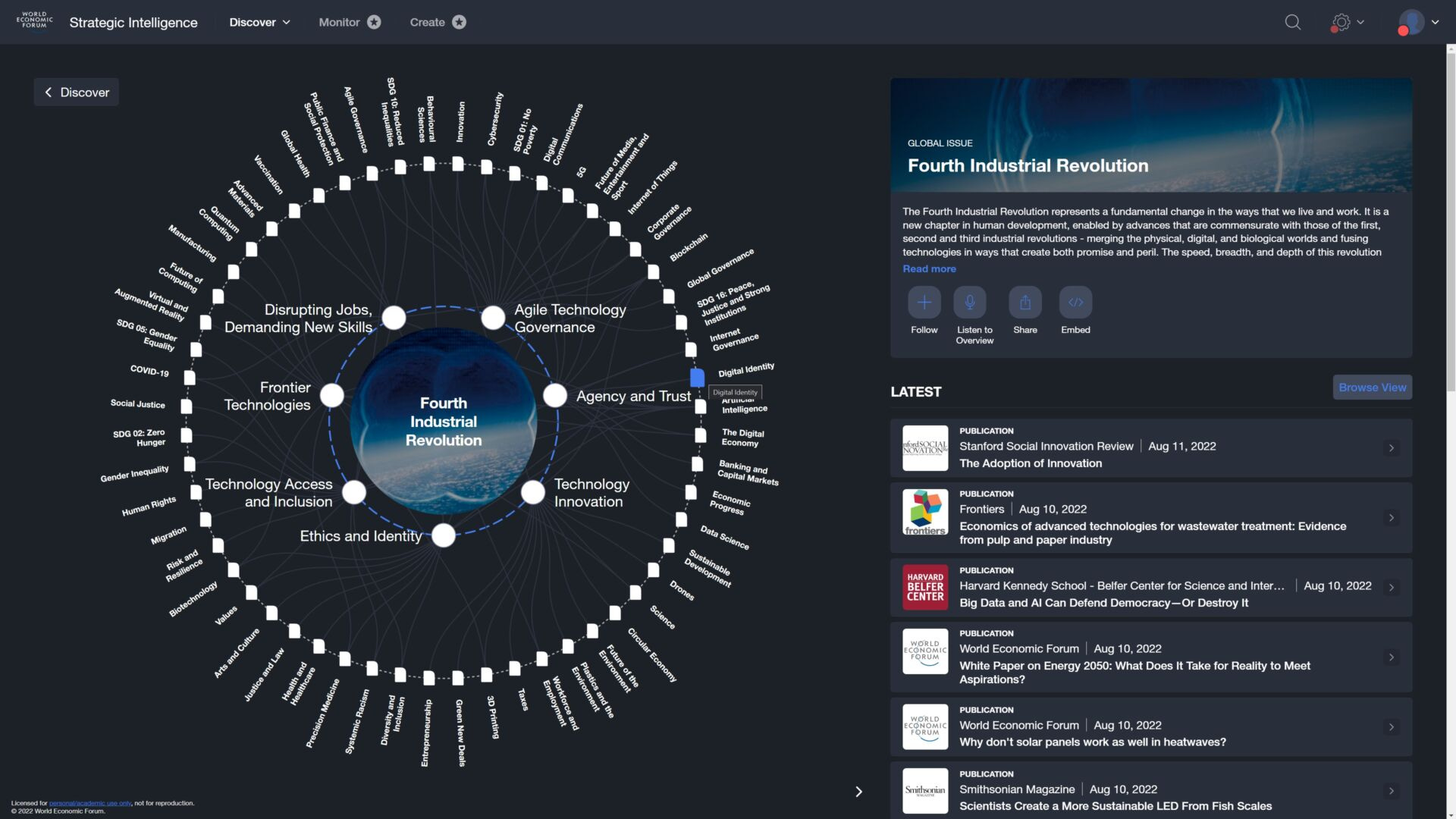Open the Create tab
The height and width of the screenshot is (819, 1456).
point(438,22)
